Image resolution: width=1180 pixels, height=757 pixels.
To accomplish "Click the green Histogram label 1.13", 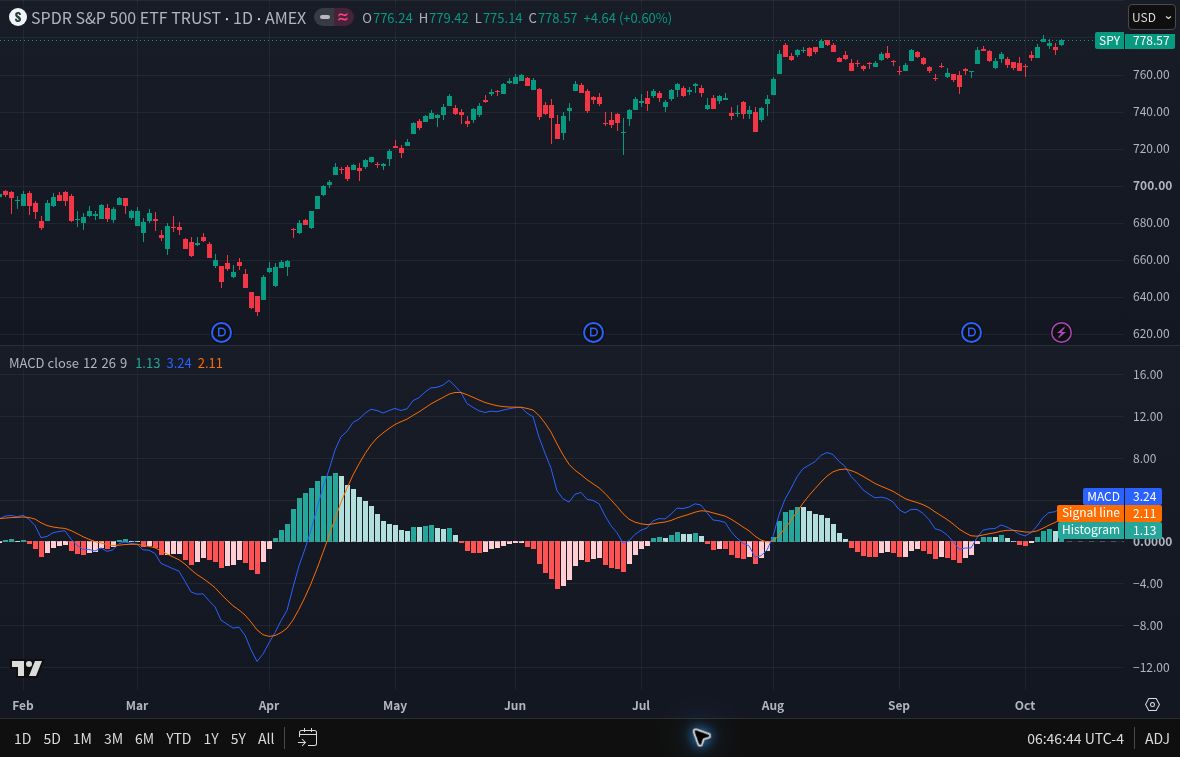I will [x=1109, y=530].
